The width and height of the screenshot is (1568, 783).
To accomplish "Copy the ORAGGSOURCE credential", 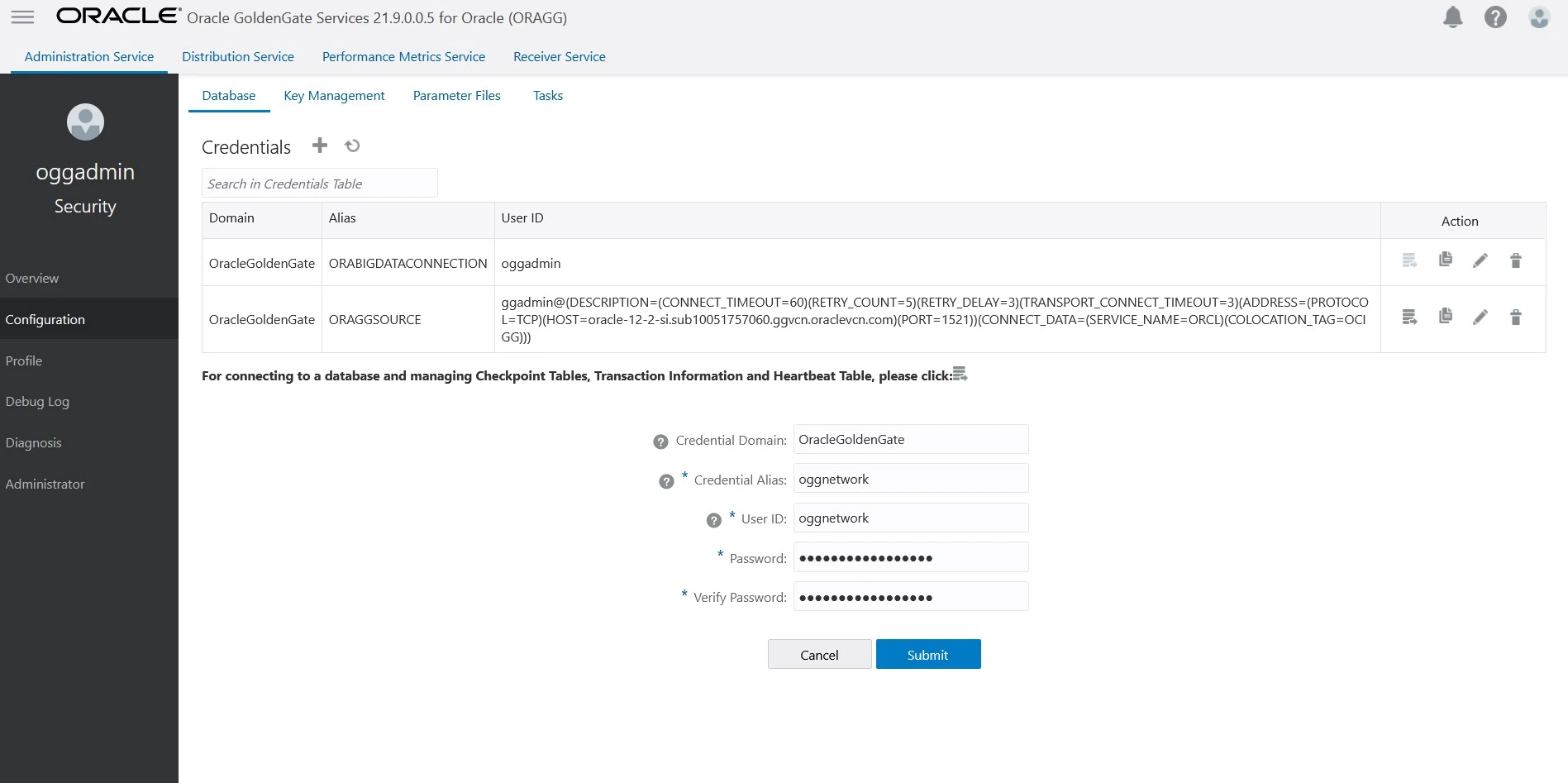I will pyautogui.click(x=1445, y=316).
